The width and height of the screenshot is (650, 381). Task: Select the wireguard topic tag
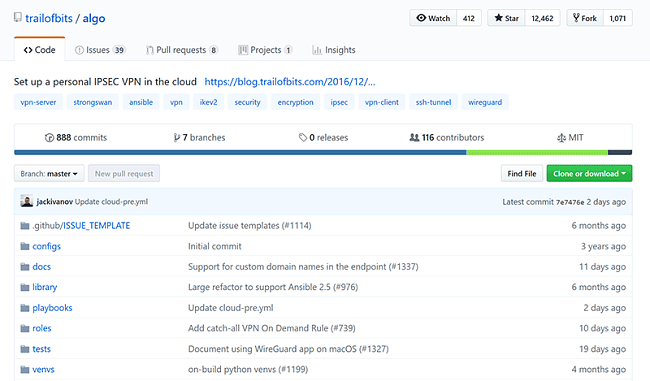[x=485, y=102]
